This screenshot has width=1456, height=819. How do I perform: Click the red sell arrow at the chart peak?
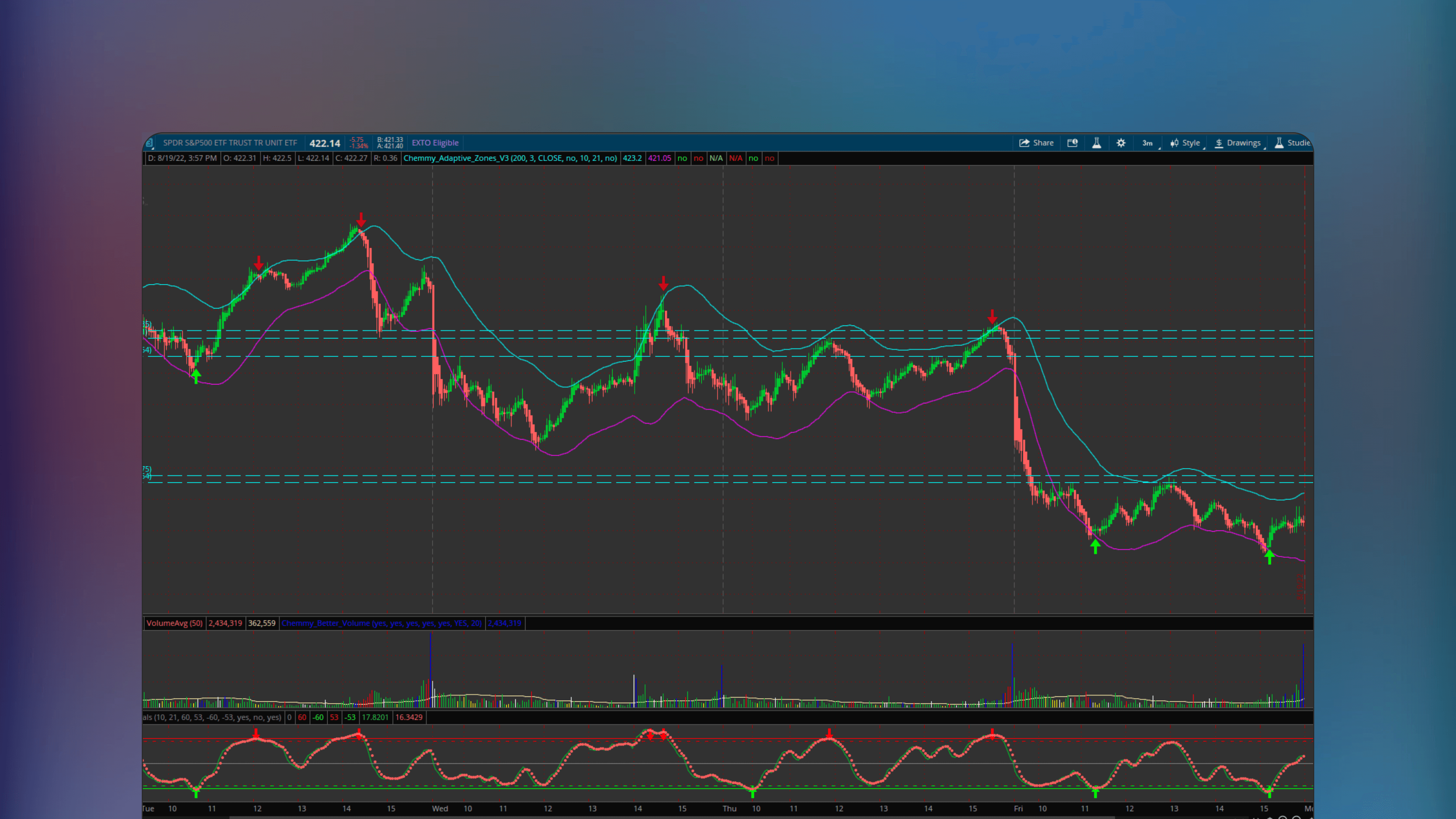(x=361, y=219)
